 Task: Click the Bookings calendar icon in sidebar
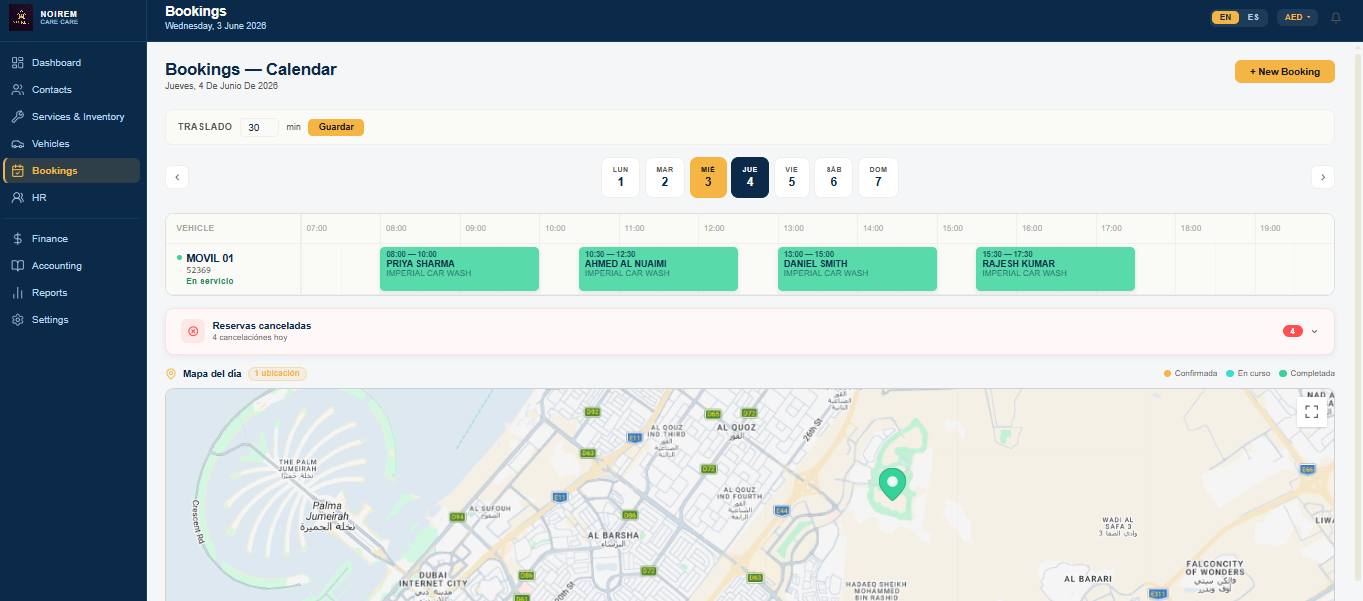(18, 171)
